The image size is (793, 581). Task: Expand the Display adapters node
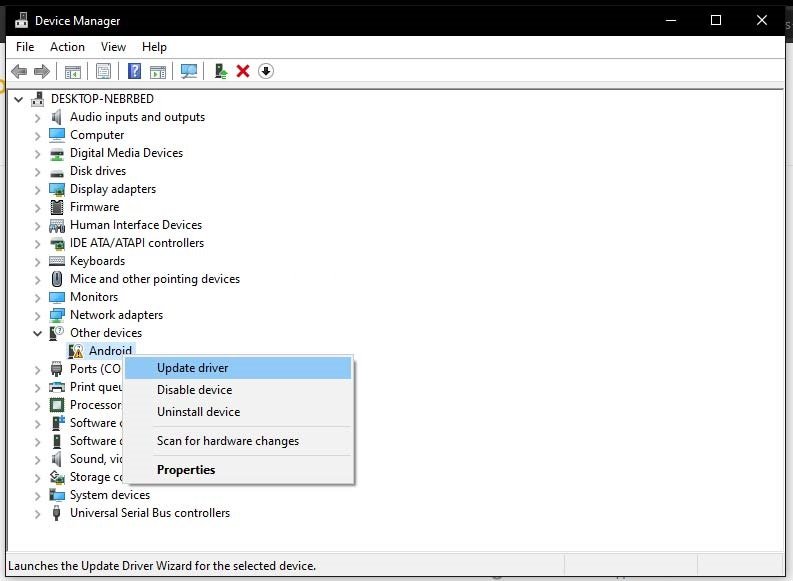[x=37, y=190]
